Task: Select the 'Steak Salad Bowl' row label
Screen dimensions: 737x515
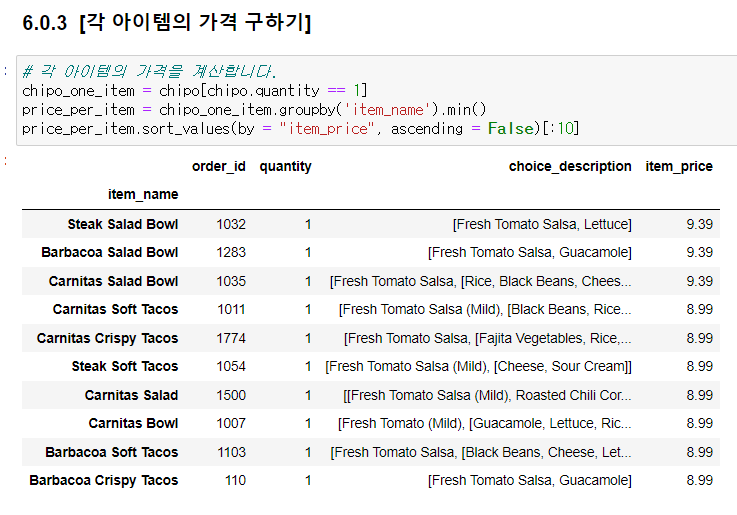Action: (x=123, y=224)
